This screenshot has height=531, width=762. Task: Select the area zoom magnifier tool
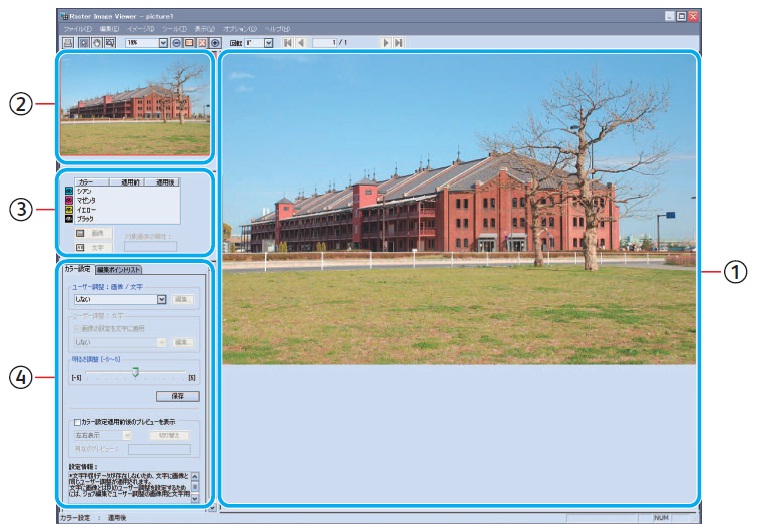point(108,44)
